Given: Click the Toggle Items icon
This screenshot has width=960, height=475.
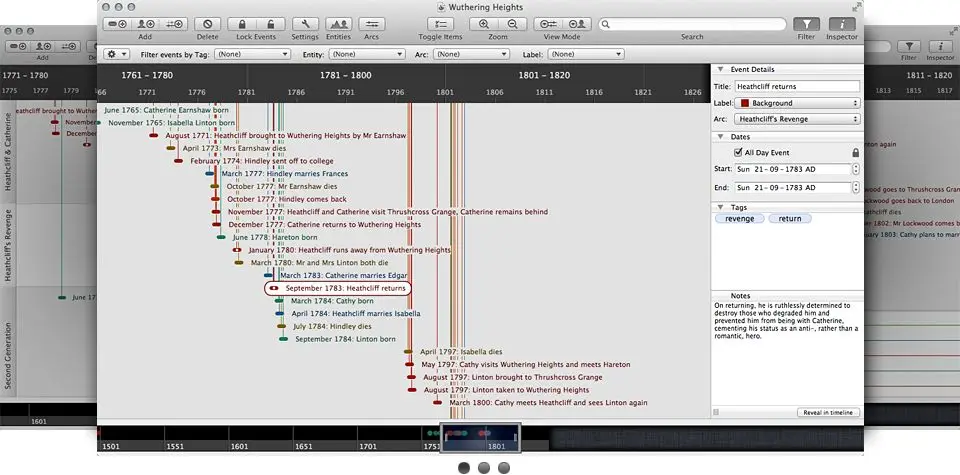Looking at the screenshot, I should tap(440, 24).
